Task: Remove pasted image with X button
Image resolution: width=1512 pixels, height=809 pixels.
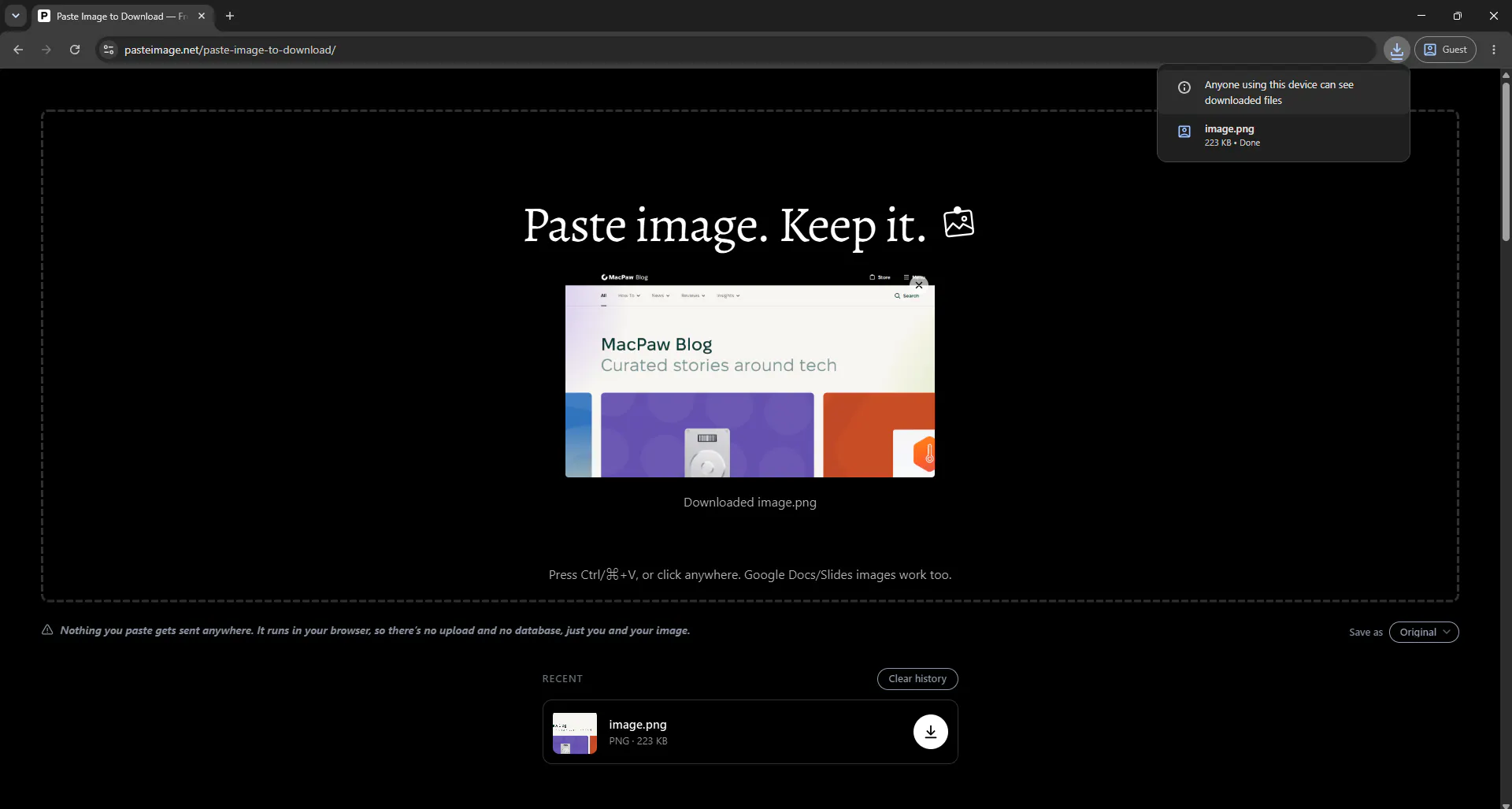Action: [x=919, y=285]
